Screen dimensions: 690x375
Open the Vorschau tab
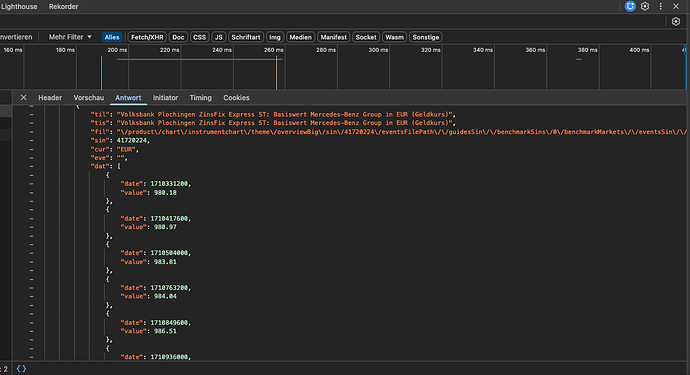88,98
